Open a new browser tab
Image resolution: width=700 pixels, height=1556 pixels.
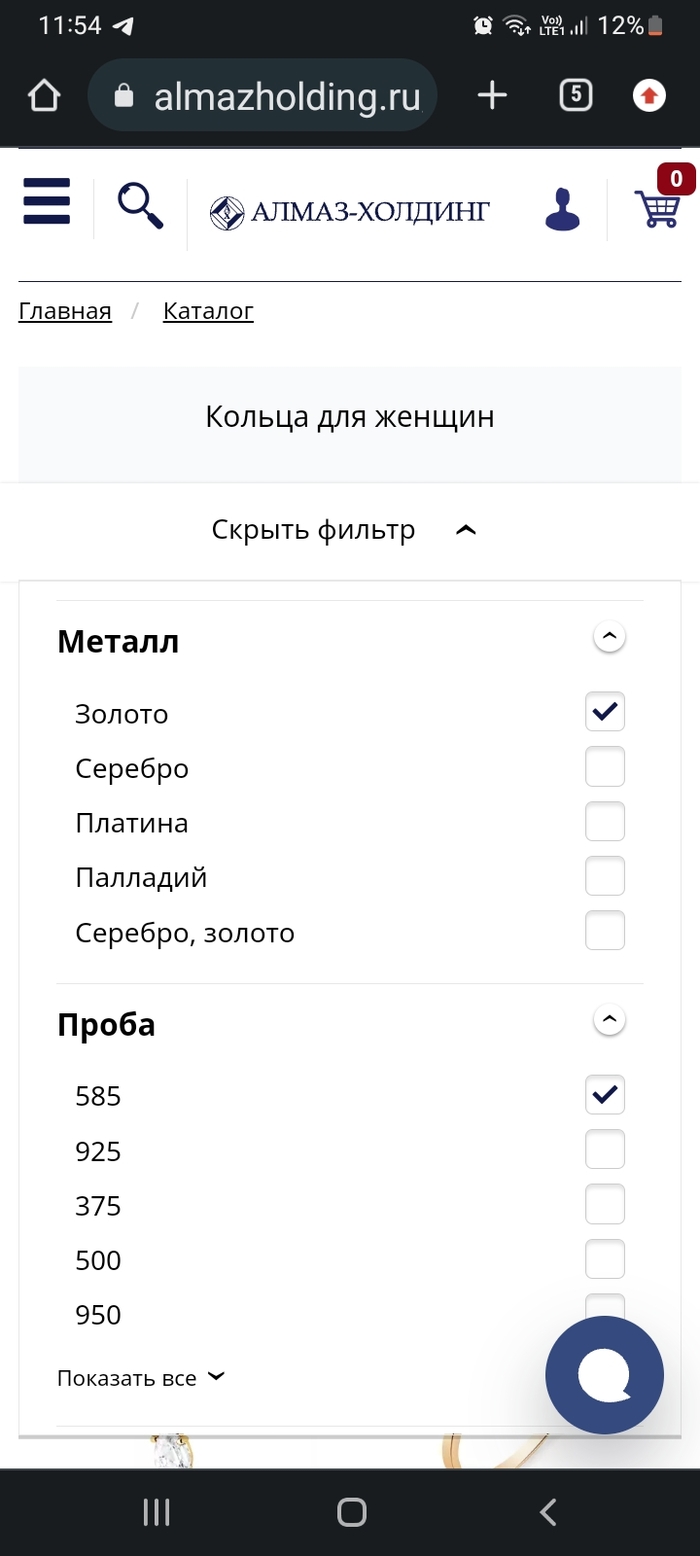[x=492, y=96]
